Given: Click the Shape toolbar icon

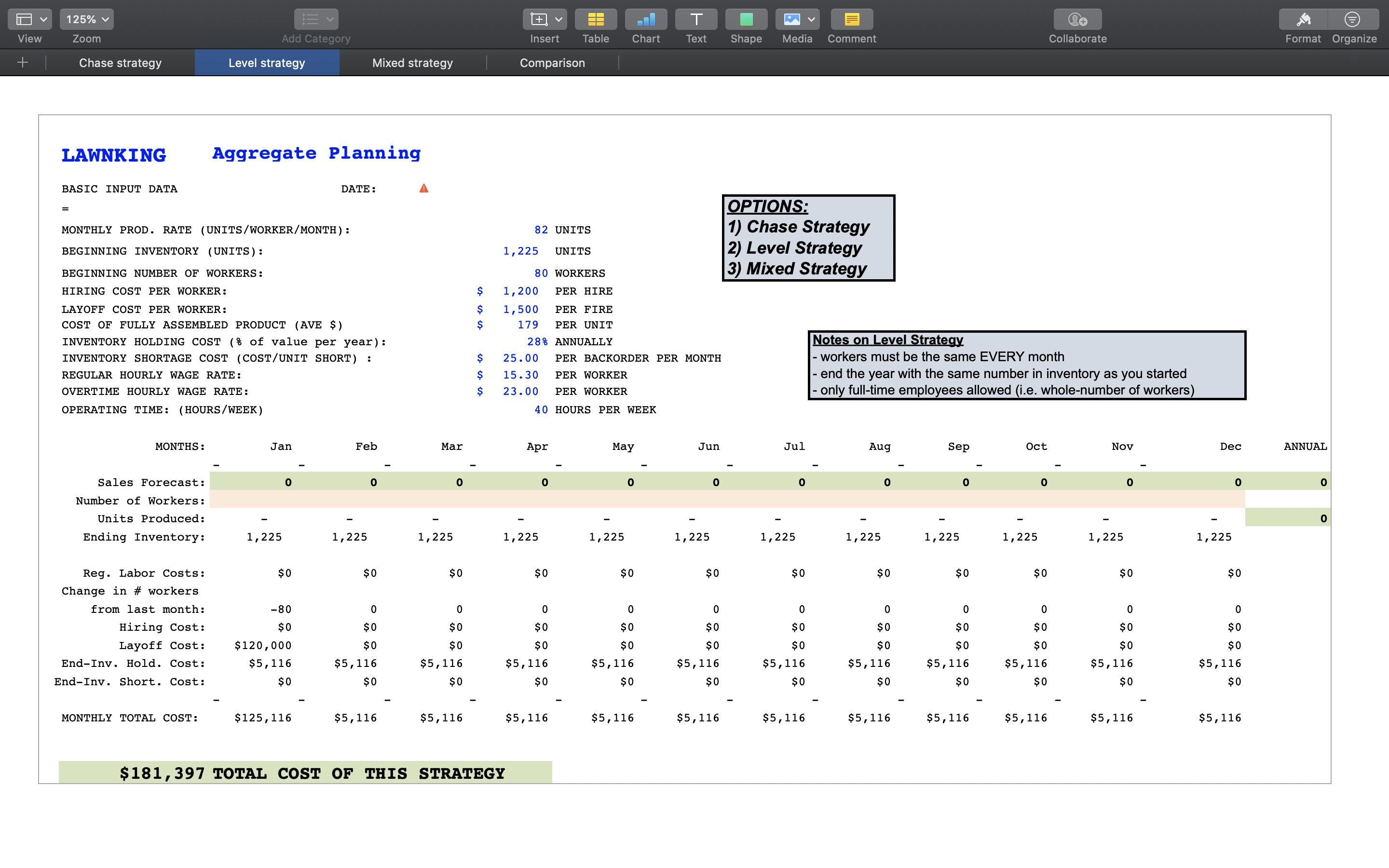Looking at the screenshot, I should [746, 19].
